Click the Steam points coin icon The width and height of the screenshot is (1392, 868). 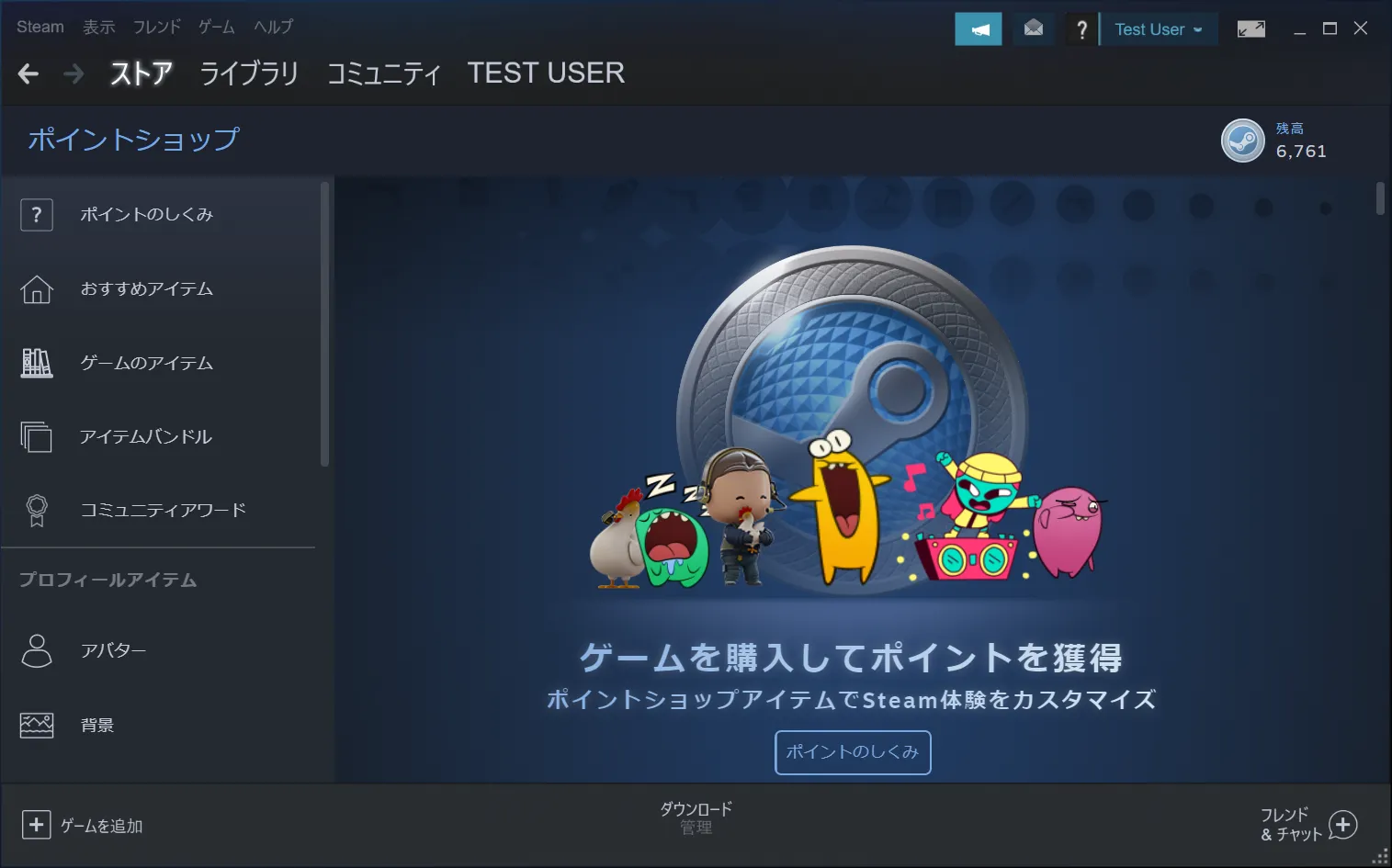[1242, 141]
